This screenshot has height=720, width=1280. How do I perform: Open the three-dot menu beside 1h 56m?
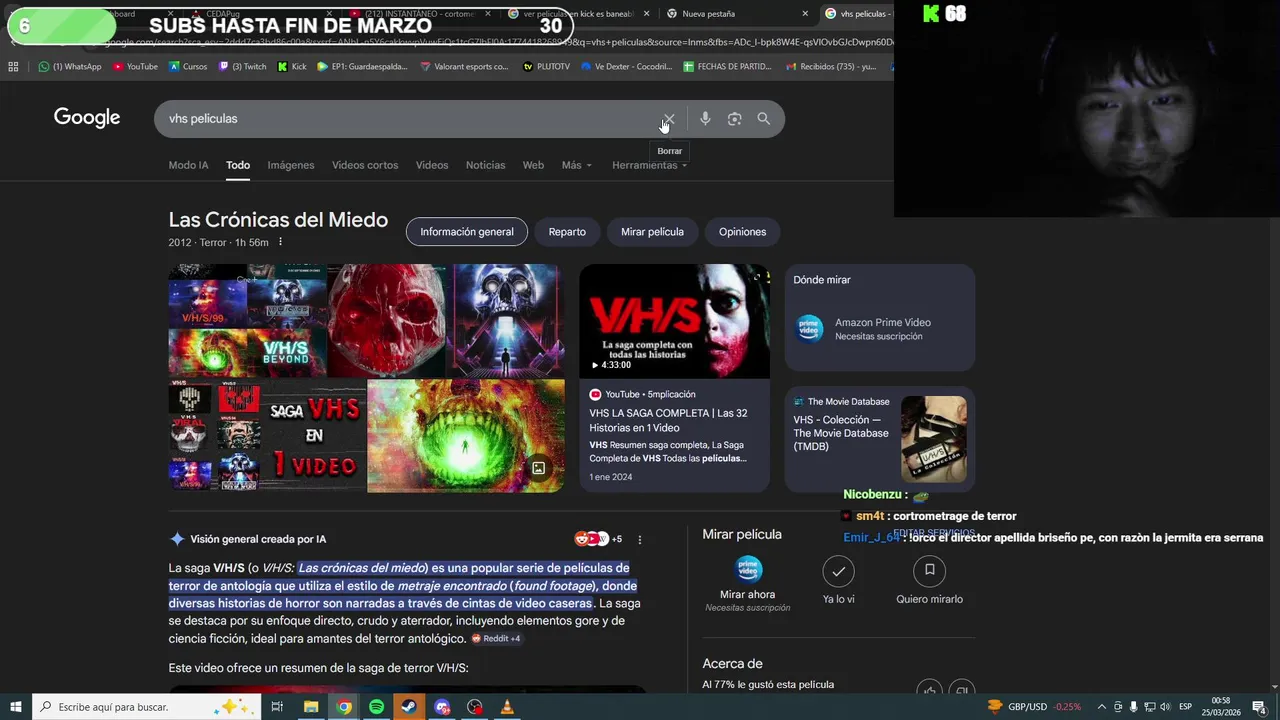(280, 242)
